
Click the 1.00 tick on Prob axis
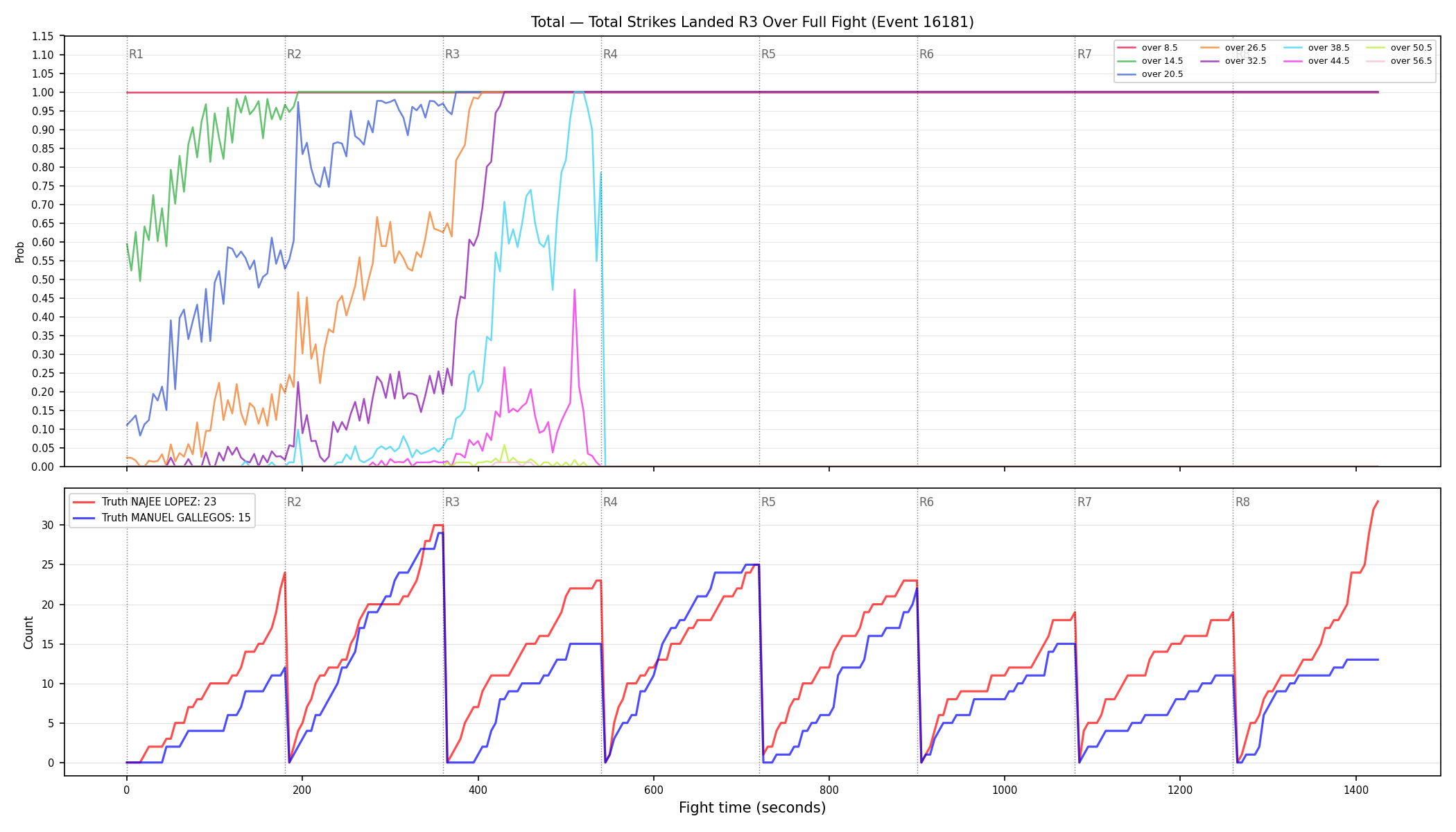(x=43, y=93)
